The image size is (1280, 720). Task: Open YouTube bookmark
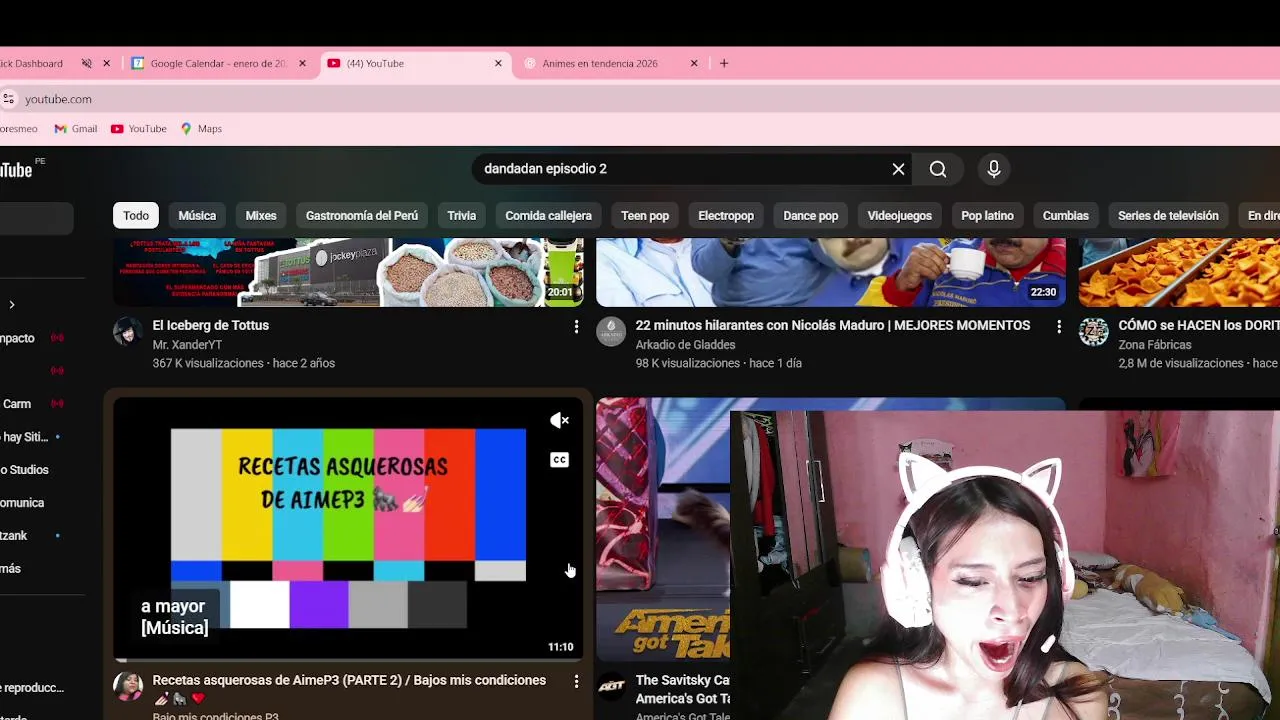click(x=139, y=128)
